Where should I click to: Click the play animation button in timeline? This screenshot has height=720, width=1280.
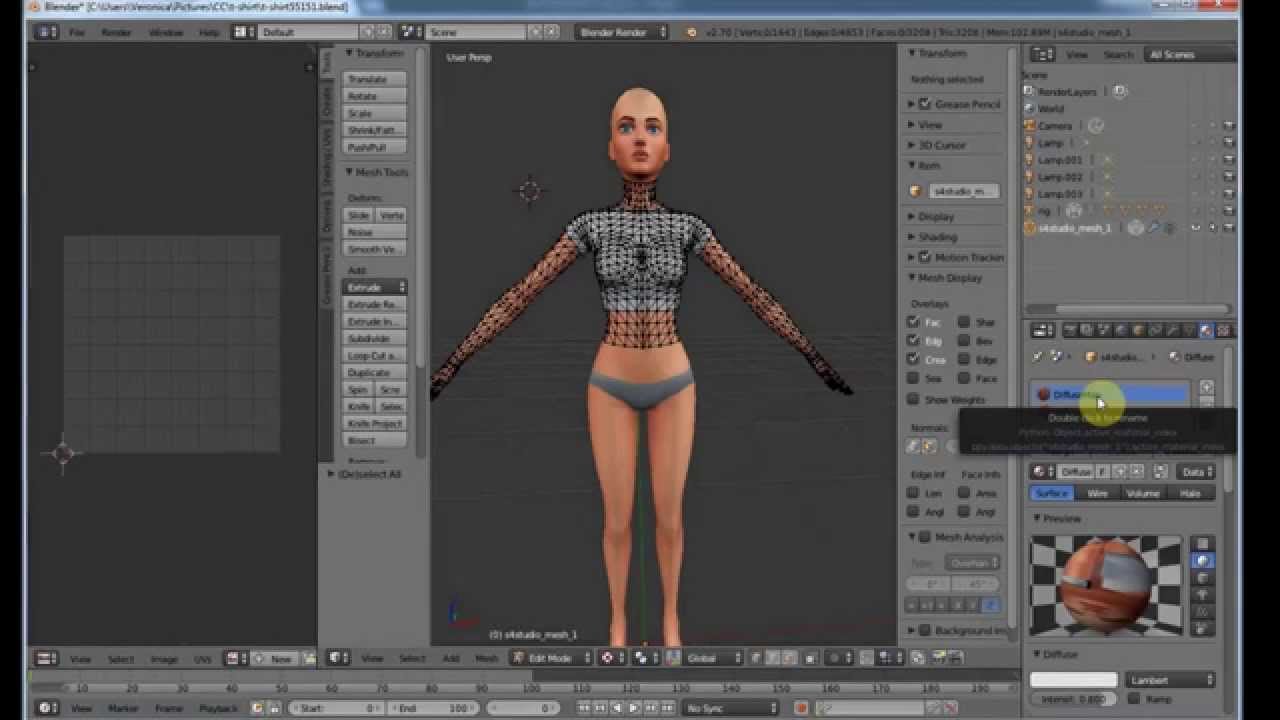(x=633, y=708)
